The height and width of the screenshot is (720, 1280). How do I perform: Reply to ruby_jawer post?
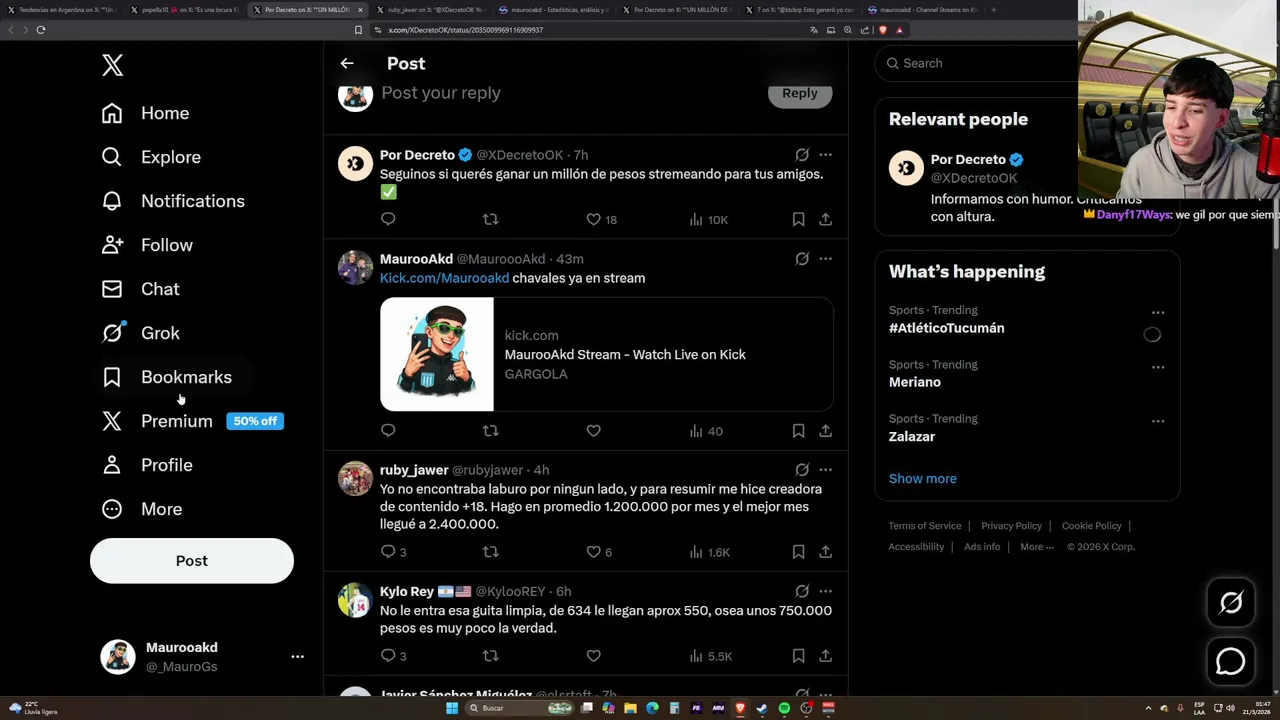[392, 552]
